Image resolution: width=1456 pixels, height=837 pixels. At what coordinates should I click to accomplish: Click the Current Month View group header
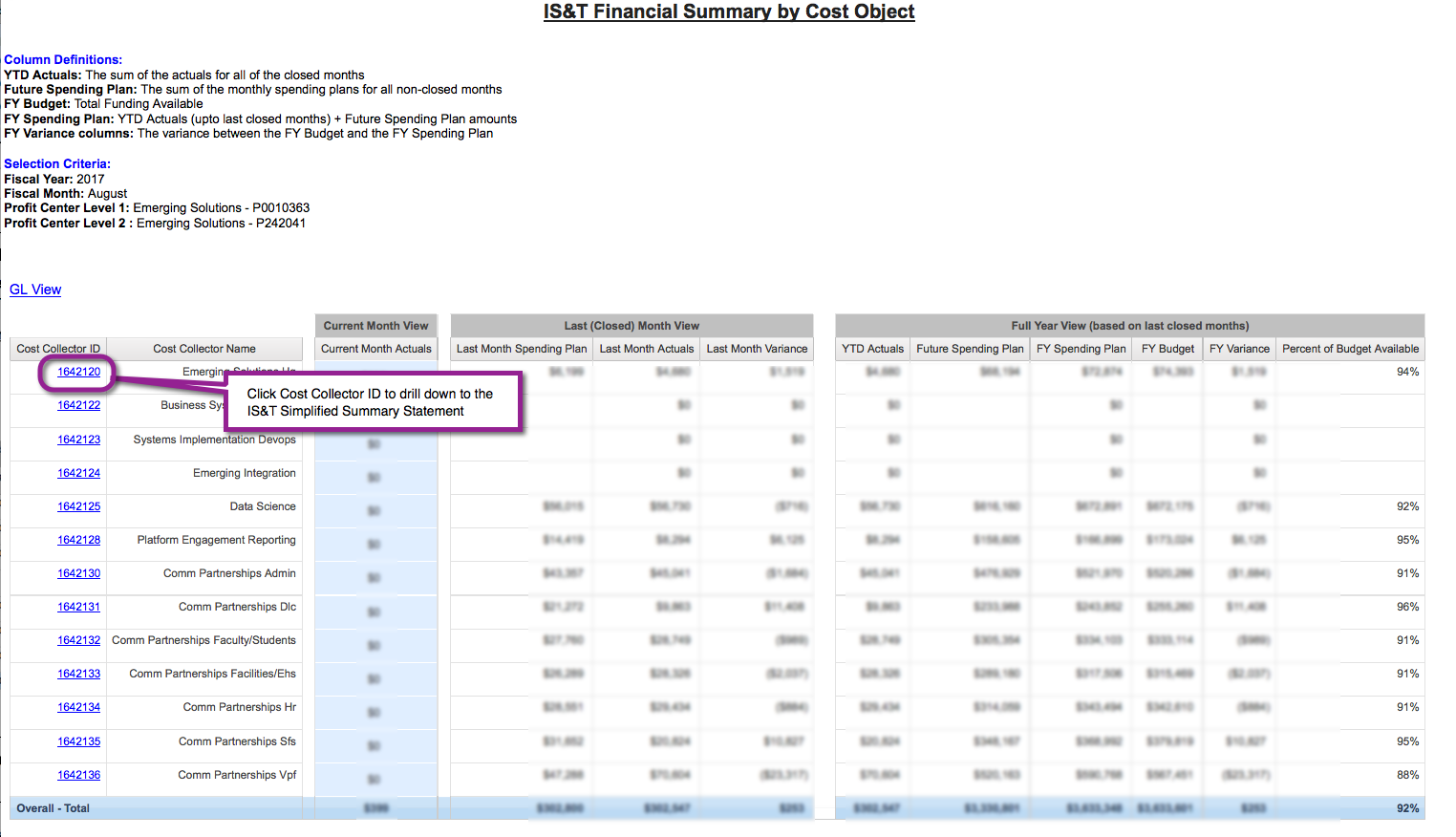click(376, 326)
